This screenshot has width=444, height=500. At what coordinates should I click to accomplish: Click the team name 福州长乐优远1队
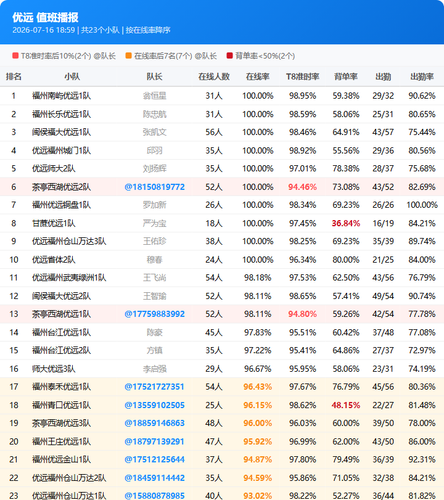point(61,114)
